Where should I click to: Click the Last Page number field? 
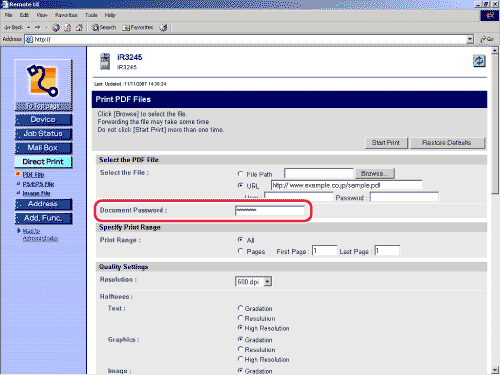point(387,250)
